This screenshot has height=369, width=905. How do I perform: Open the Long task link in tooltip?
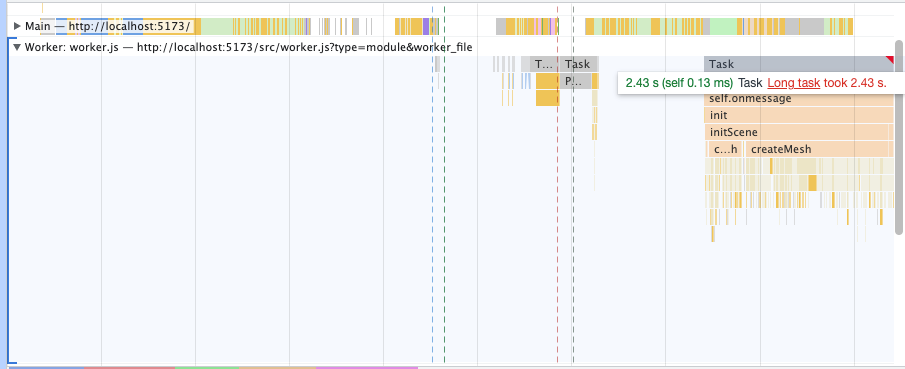tap(794, 83)
